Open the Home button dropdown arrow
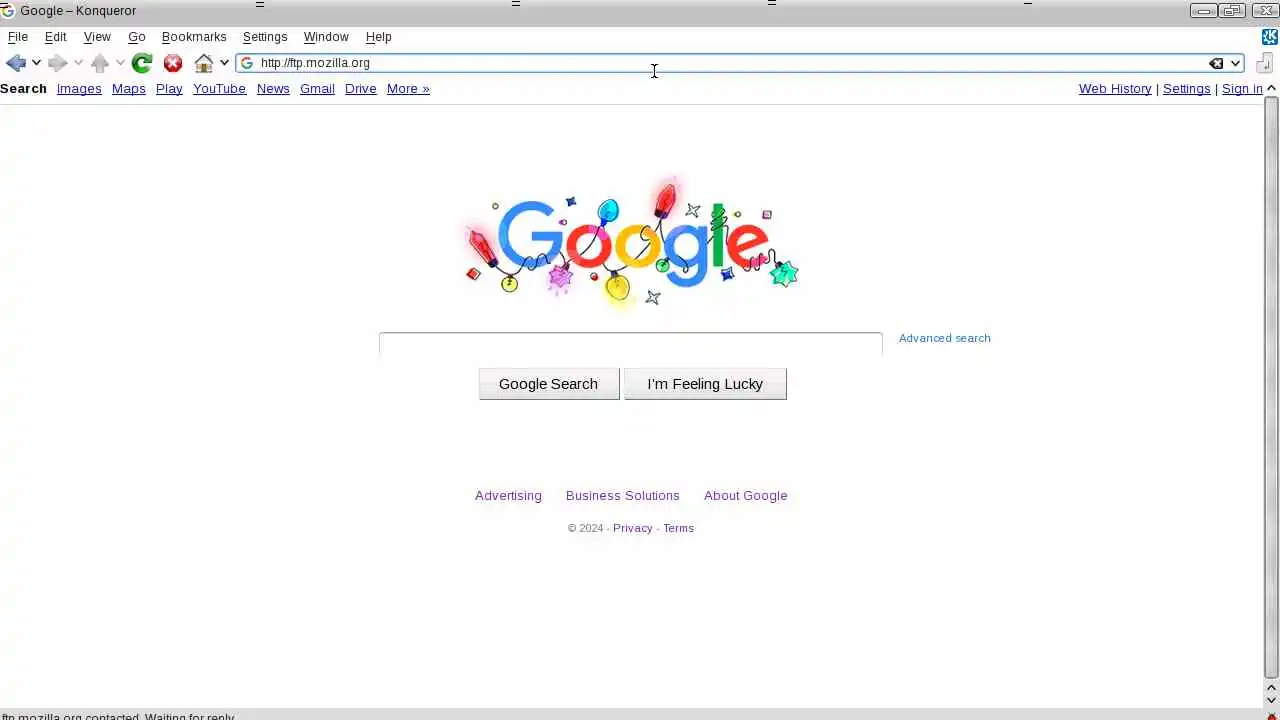Screen dimensions: 1280x720 pyautogui.click(x=225, y=63)
